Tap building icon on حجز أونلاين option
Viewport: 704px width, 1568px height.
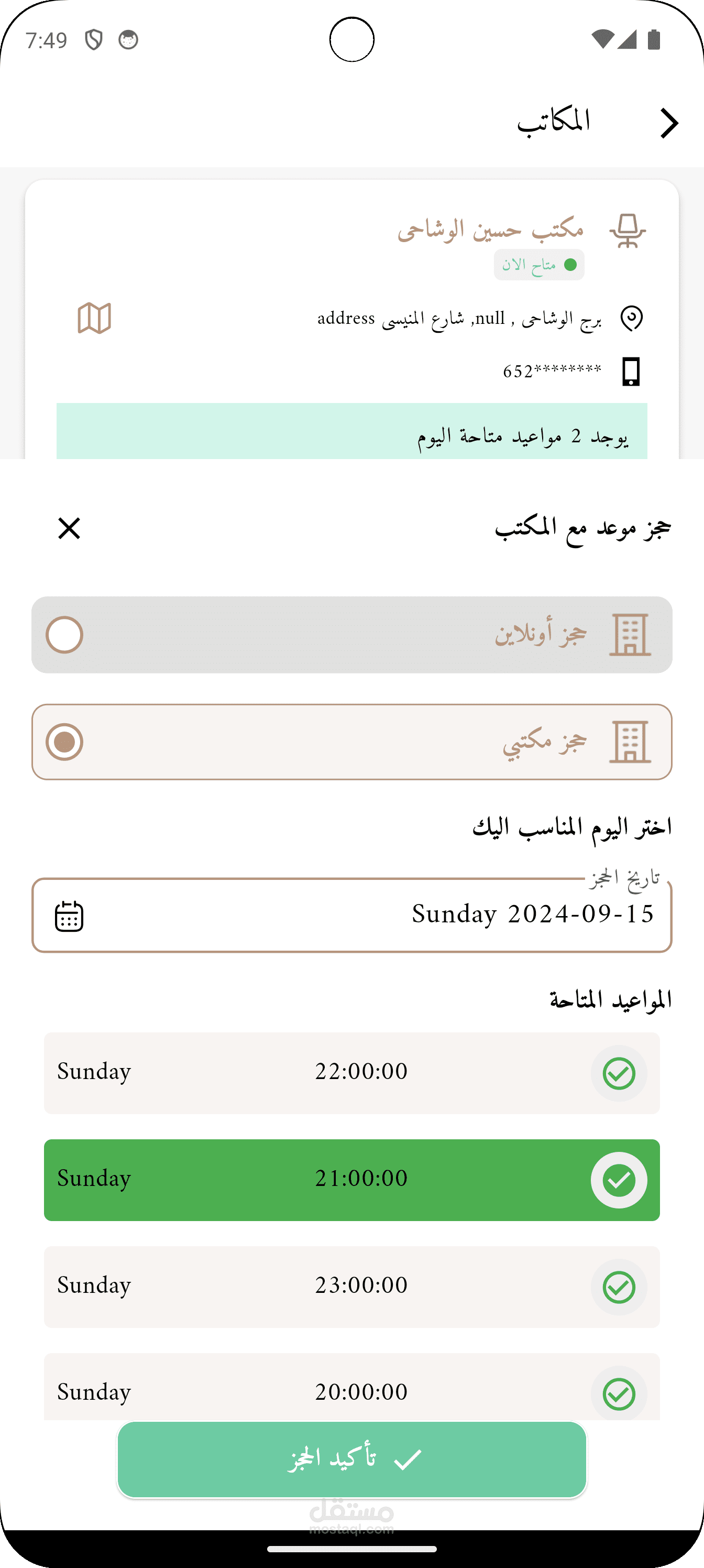(x=630, y=635)
